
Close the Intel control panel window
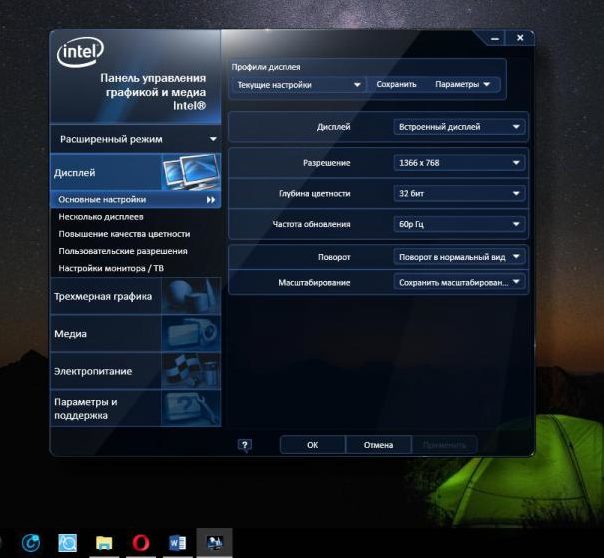[x=520, y=38]
